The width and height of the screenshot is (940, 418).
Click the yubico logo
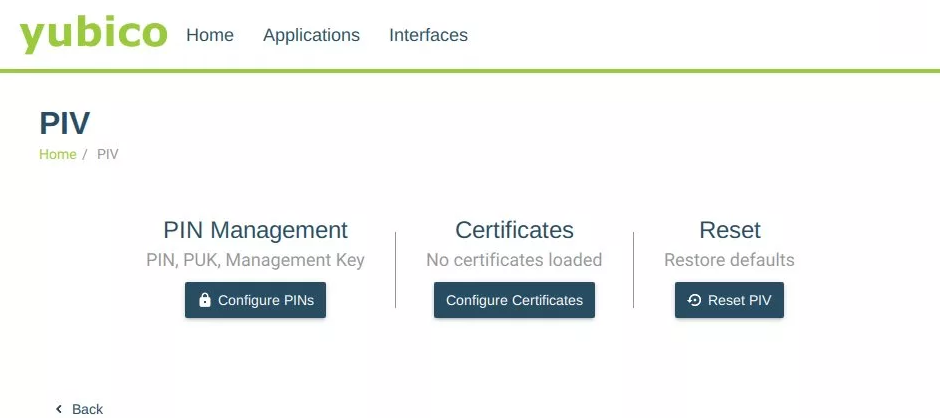pos(93,34)
